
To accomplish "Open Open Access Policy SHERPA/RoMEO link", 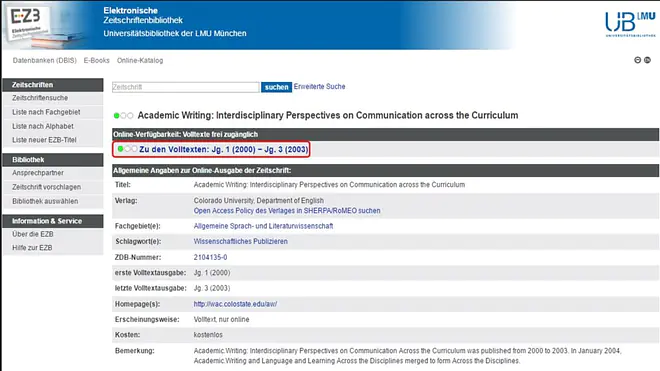I will [287, 211].
